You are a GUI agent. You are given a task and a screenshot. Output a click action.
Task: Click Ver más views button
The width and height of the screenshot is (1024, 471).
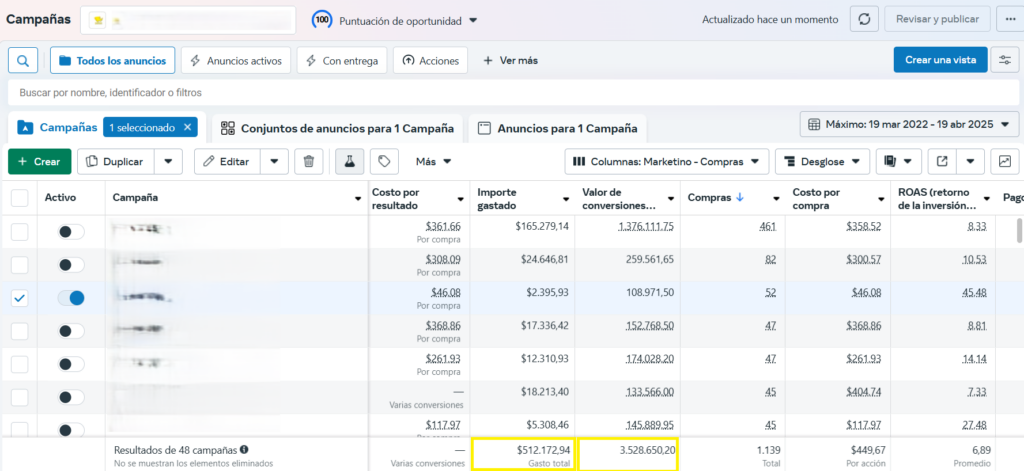[x=511, y=61]
